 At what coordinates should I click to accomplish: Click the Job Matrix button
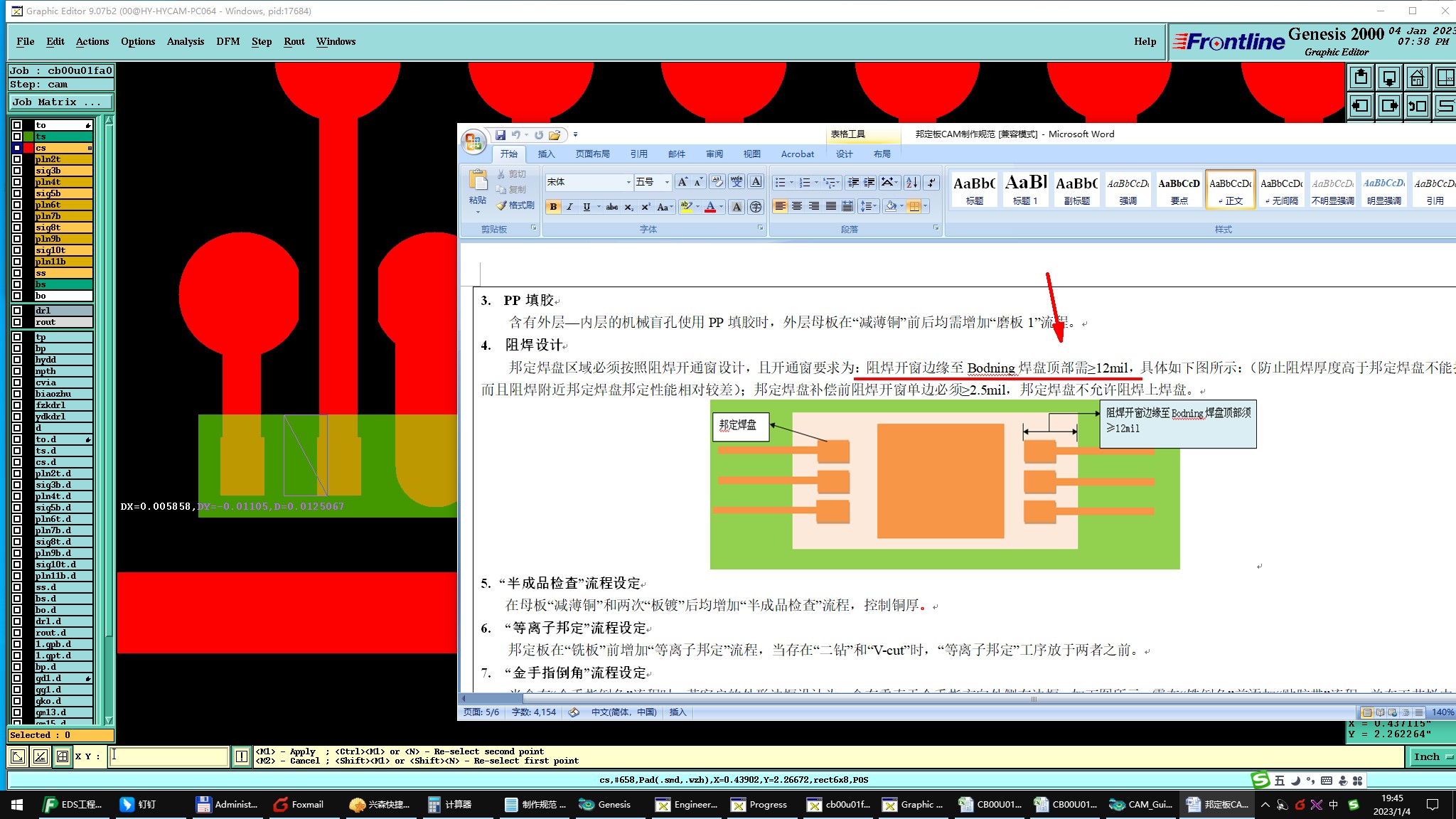[x=60, y=102]
